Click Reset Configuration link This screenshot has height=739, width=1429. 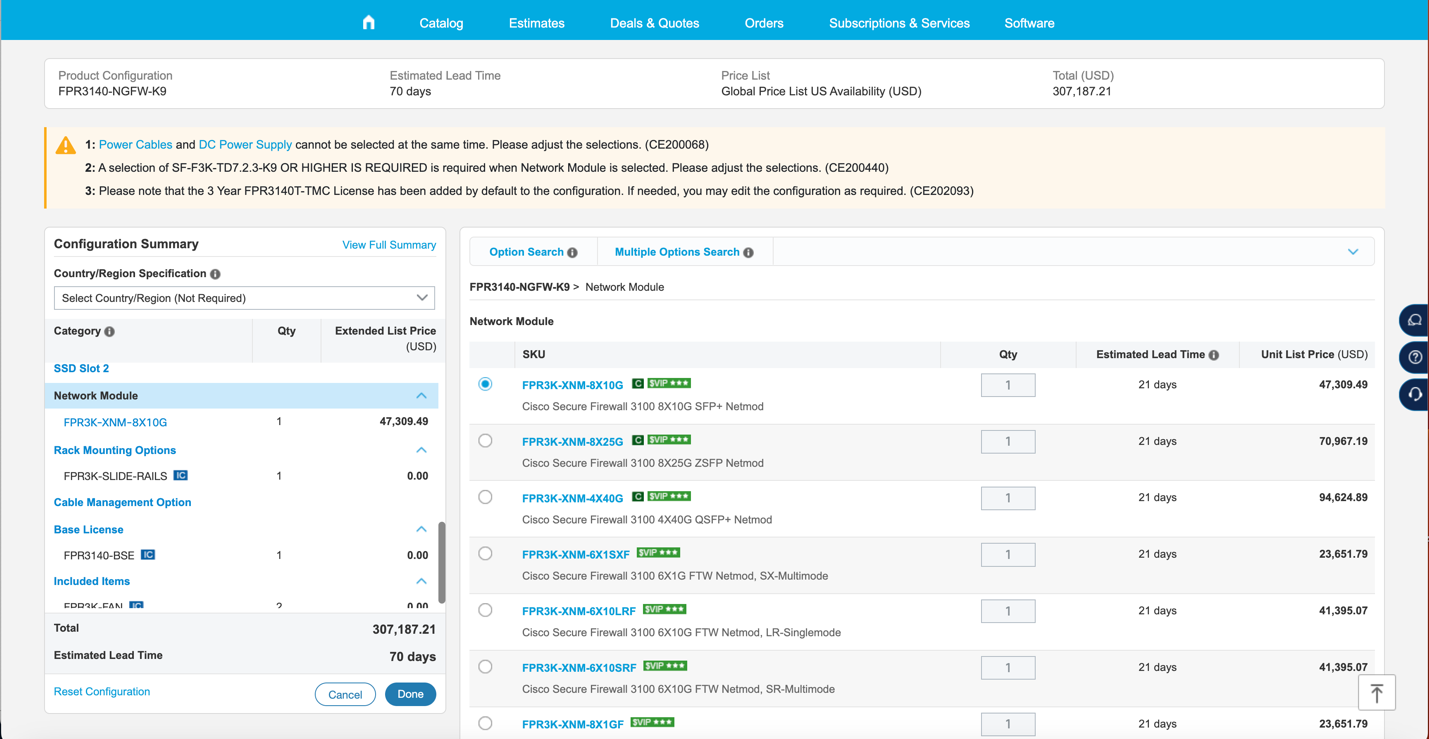point(102,692)
